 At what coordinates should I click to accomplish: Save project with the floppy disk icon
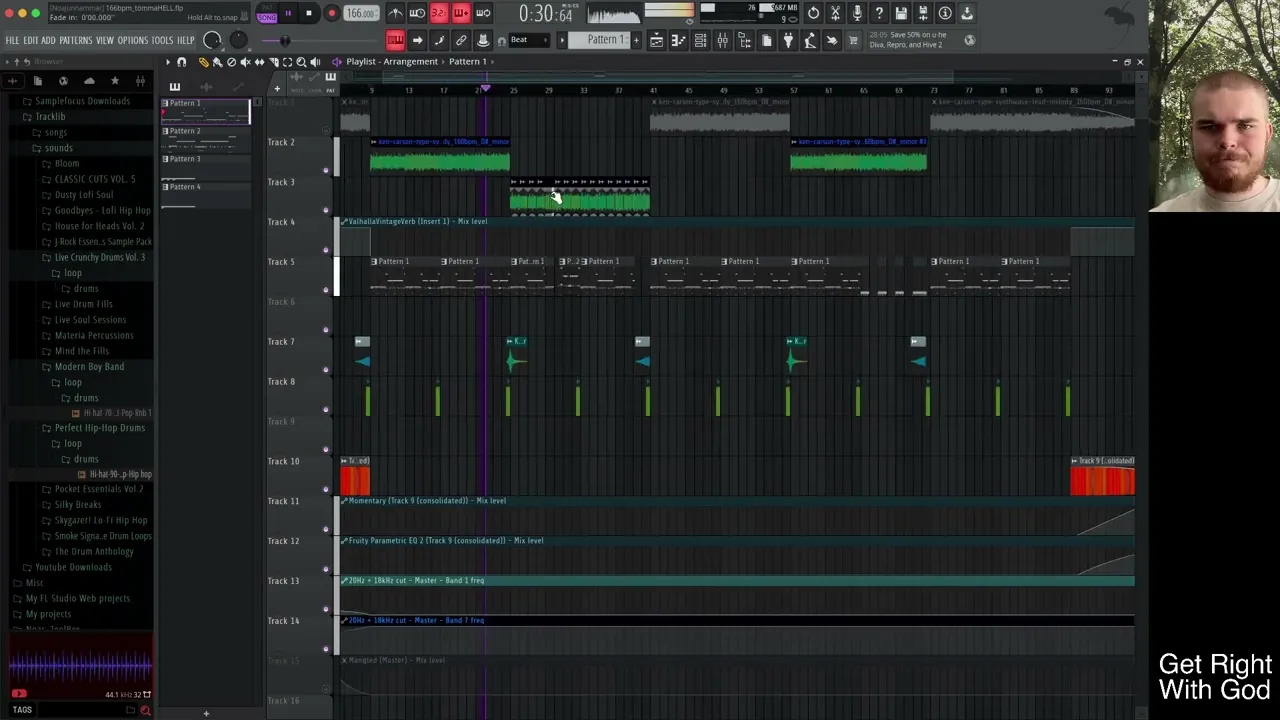pos(901,13)
